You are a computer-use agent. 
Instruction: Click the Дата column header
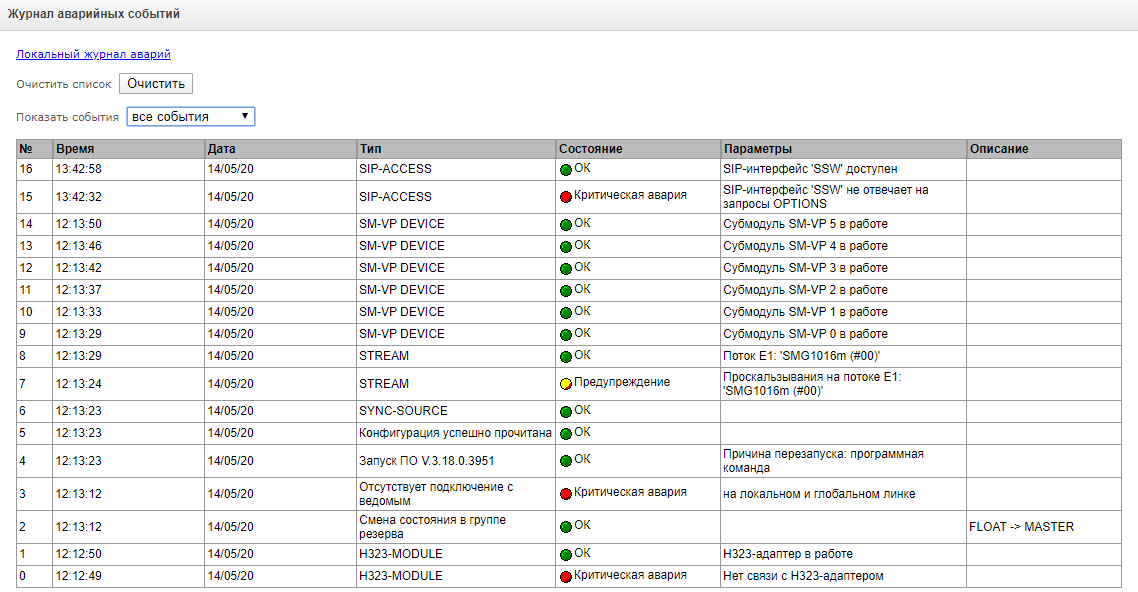coord(280,149)
